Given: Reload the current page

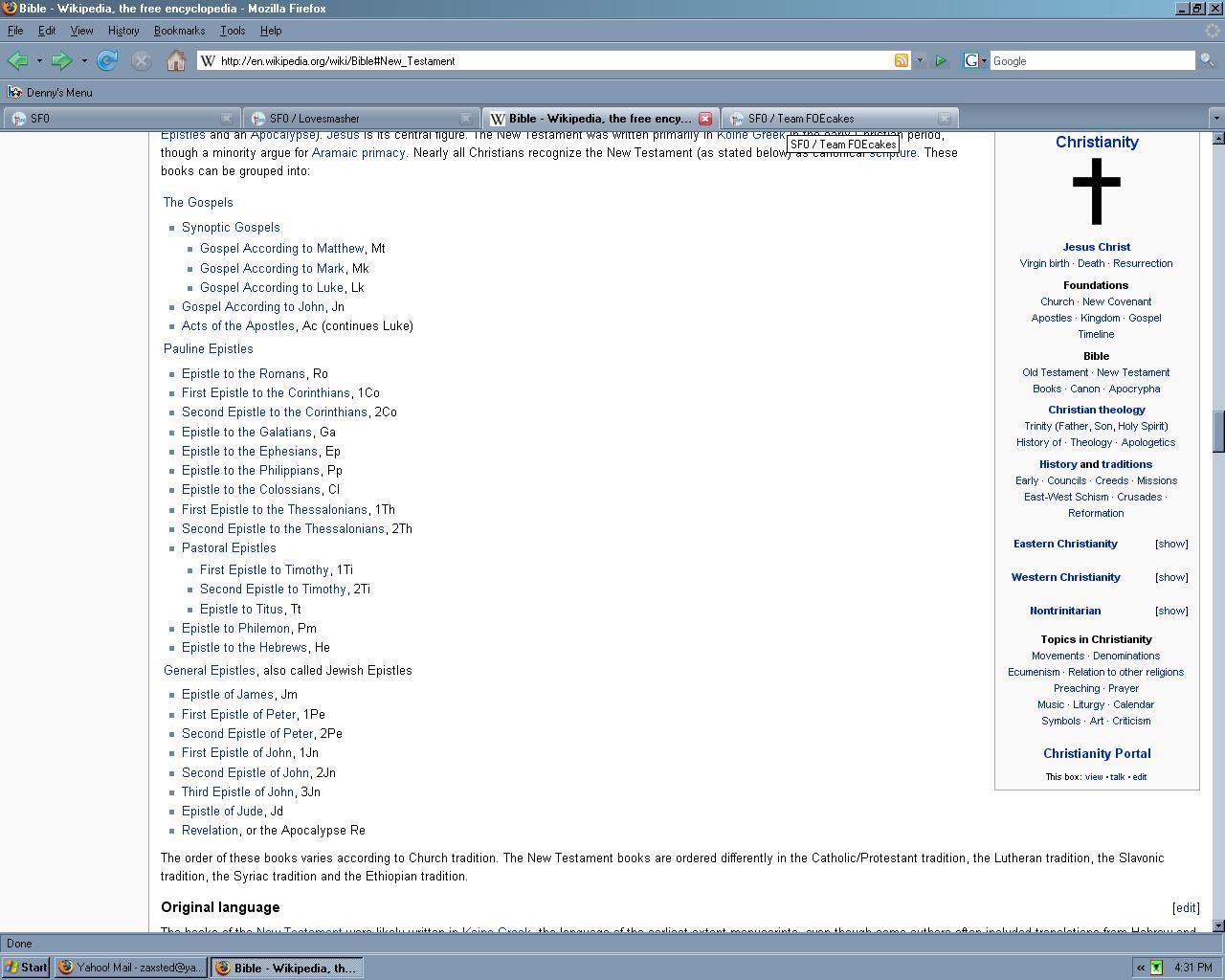Looking at the screenshot, I should 107,61.
